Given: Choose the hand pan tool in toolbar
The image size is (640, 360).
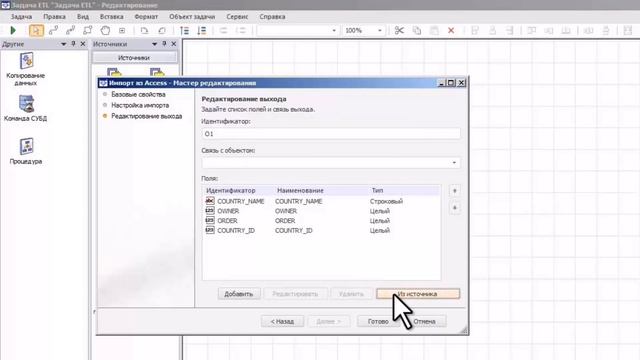Looking at the screenshot, I should (105, 31).
